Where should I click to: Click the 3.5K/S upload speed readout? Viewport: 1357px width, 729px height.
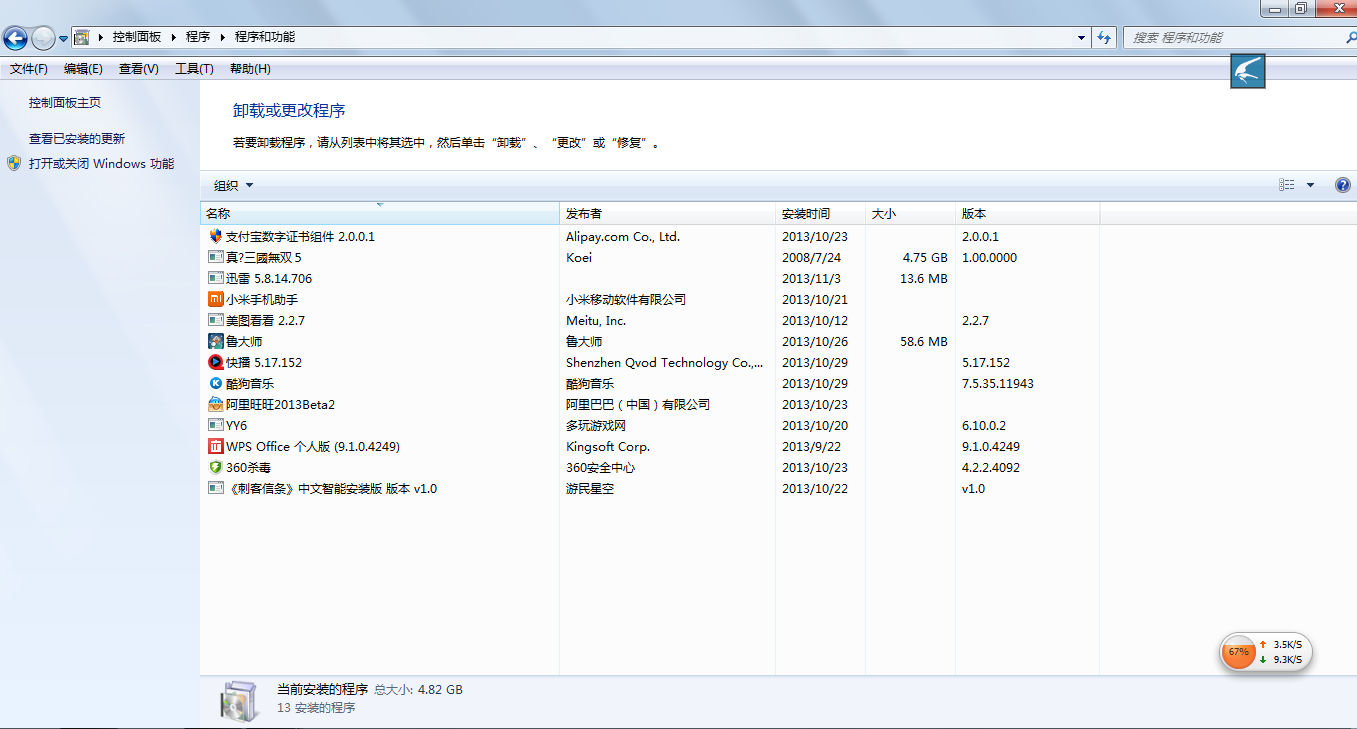pos(1288,645)
